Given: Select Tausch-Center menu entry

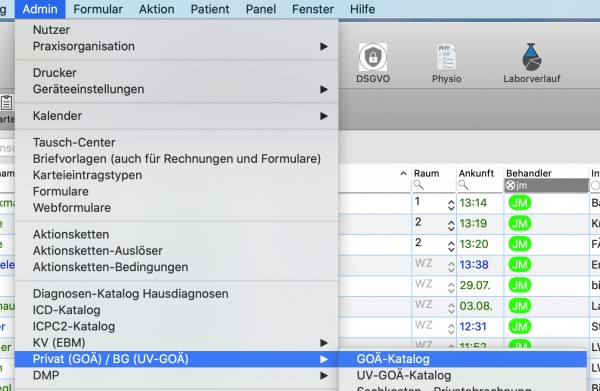Looking at the screenshot, I should tap(176, 142).
